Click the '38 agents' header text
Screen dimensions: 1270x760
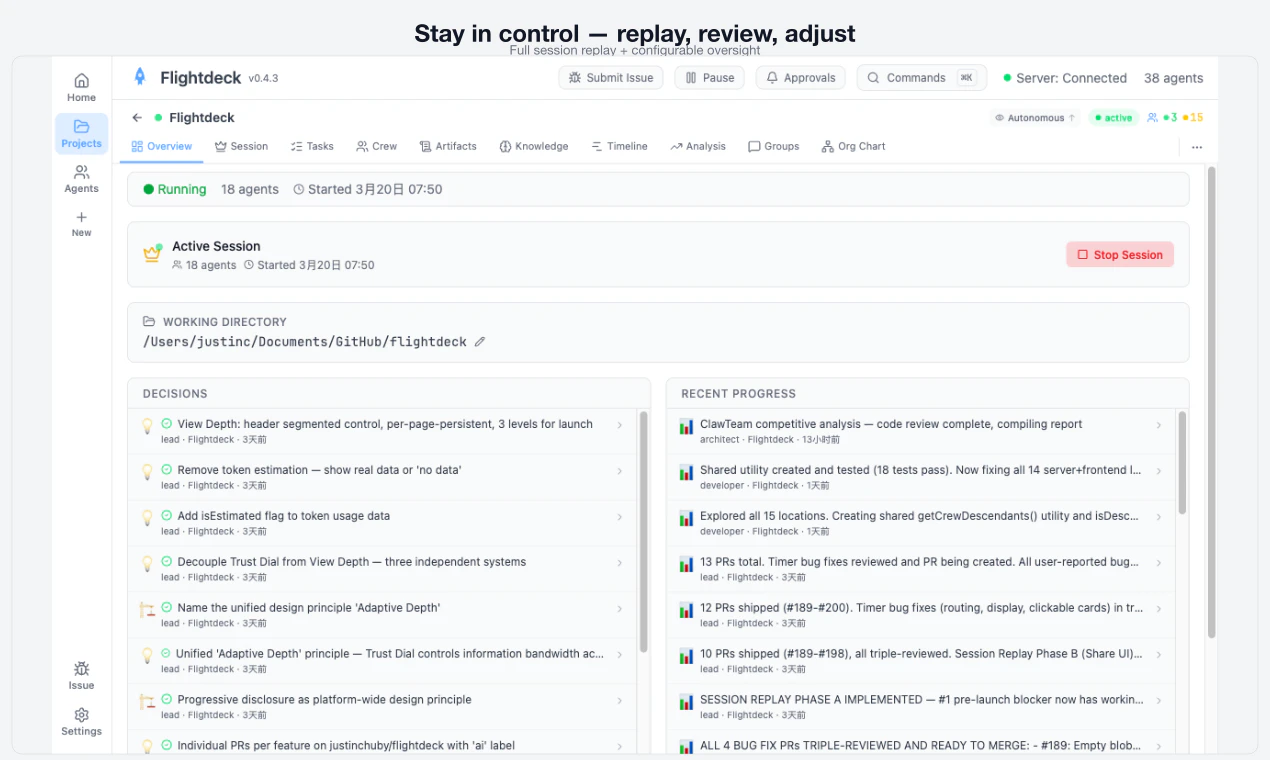[x=1174, y=78]
